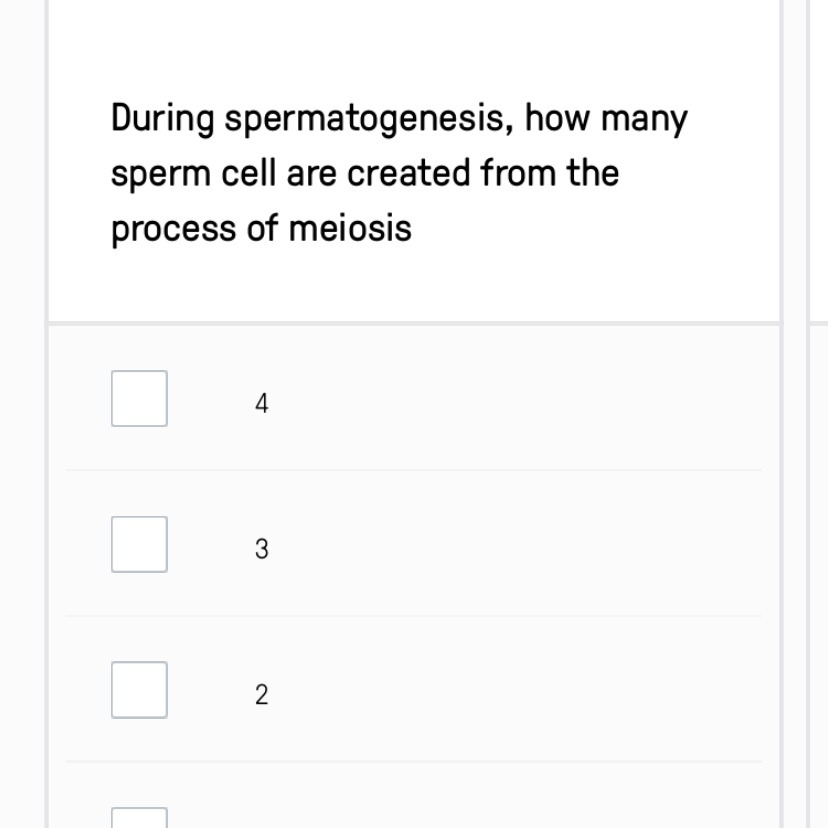The image size is (828, 828).
Task: Toggle the partially visible fourth checkbox at bottom
Action: [x=139, y=818]
